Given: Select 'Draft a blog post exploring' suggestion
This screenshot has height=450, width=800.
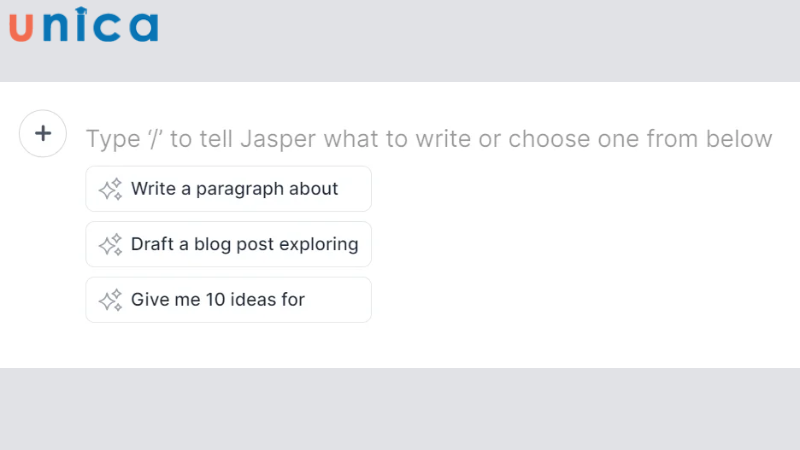Looking at the screenshot, I should click(x=244, y=244).
